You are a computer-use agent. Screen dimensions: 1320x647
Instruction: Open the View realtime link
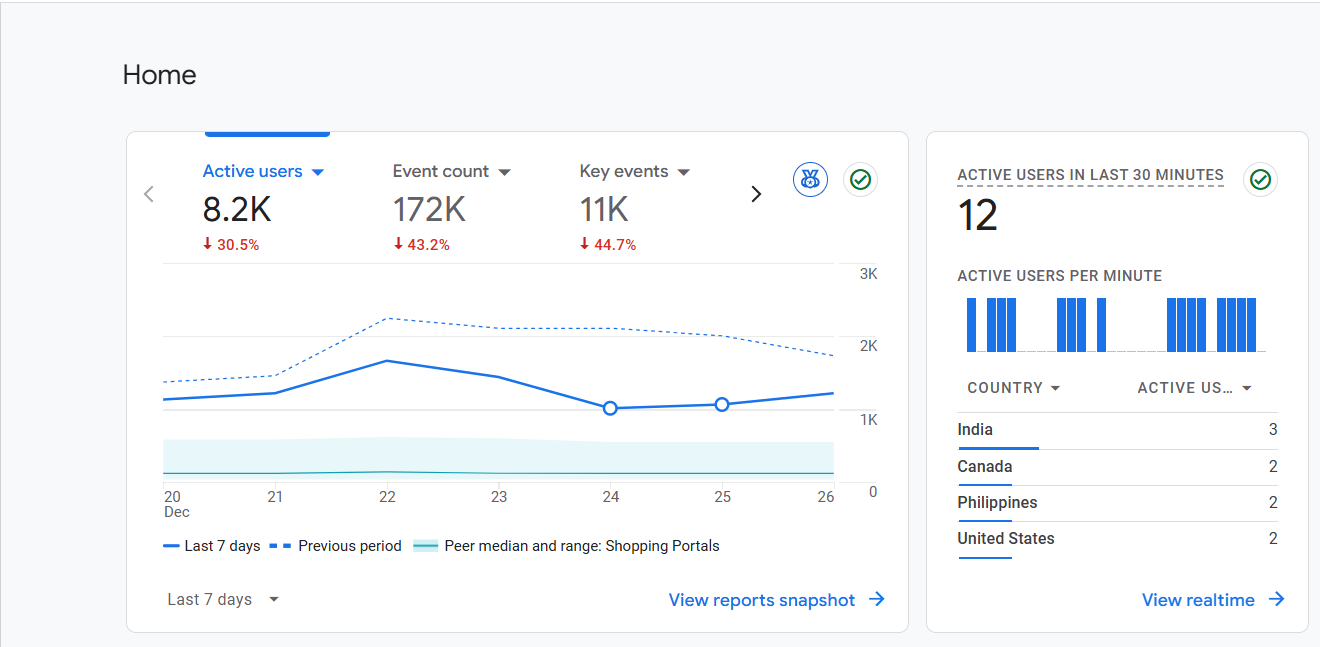(x=1198, y=600)
